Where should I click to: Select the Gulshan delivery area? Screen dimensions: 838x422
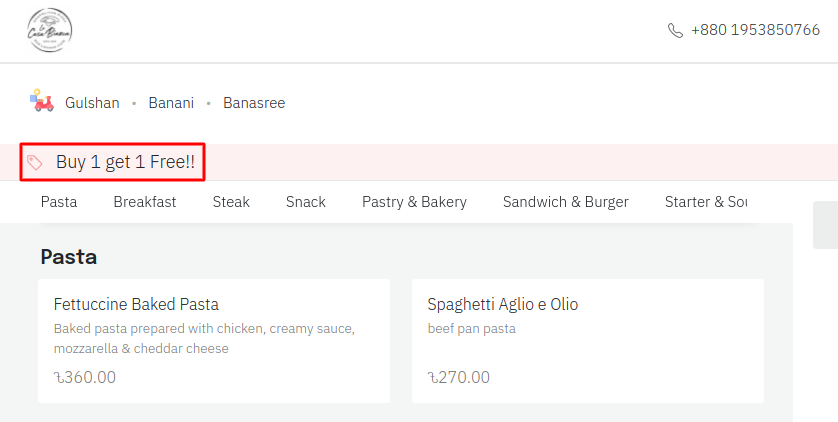coord(92,103)
